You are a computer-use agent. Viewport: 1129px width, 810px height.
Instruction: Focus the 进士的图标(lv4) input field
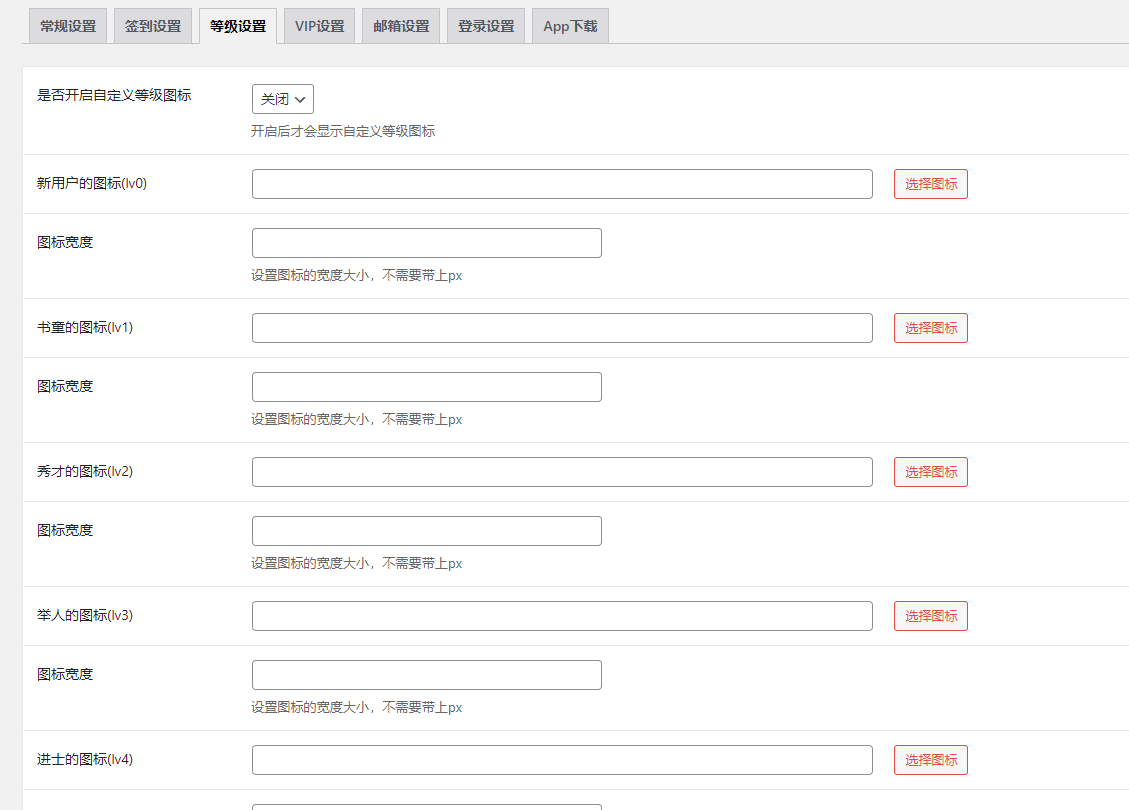pos(562,760)
